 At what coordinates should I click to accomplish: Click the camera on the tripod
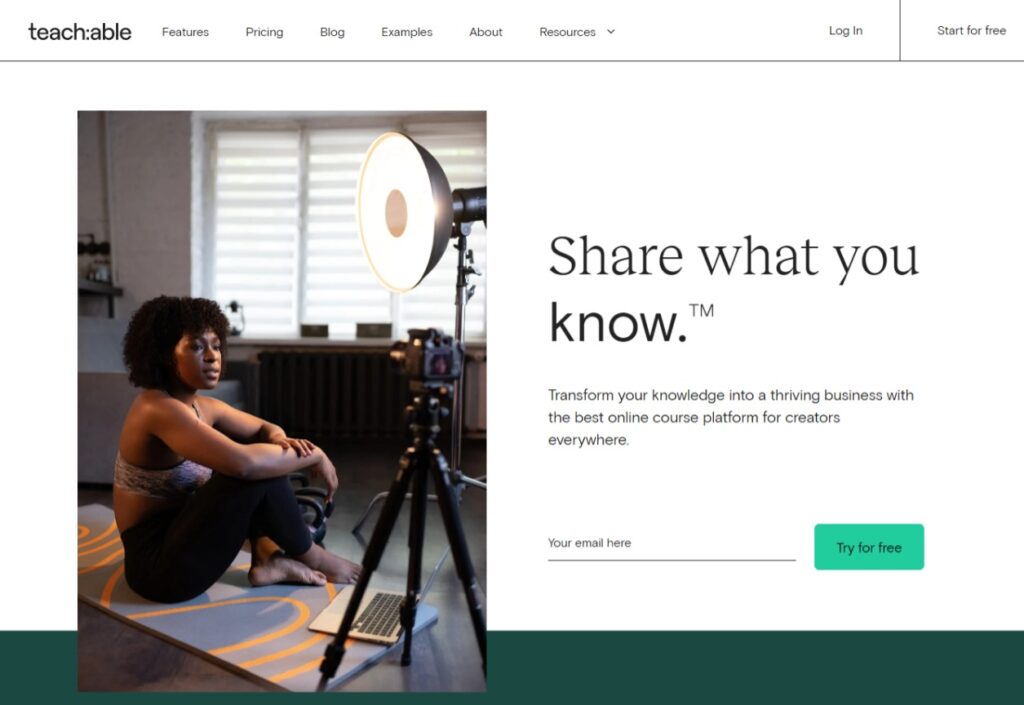point(428,358)
